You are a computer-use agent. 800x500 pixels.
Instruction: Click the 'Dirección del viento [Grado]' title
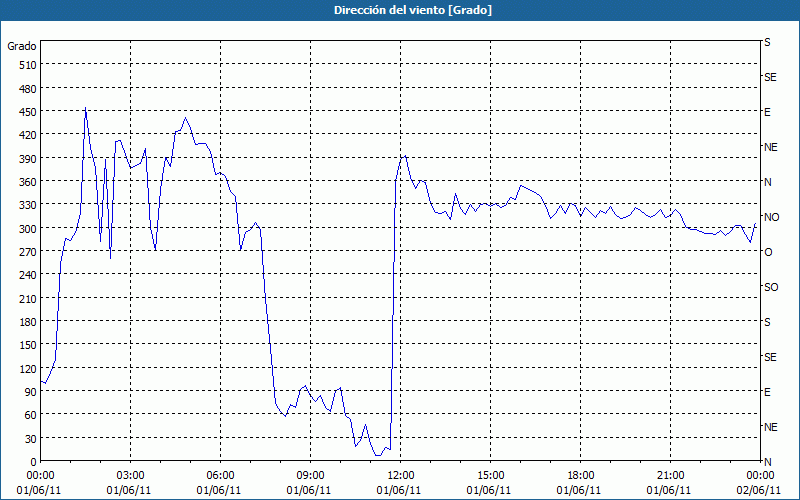tap(413, 10)
